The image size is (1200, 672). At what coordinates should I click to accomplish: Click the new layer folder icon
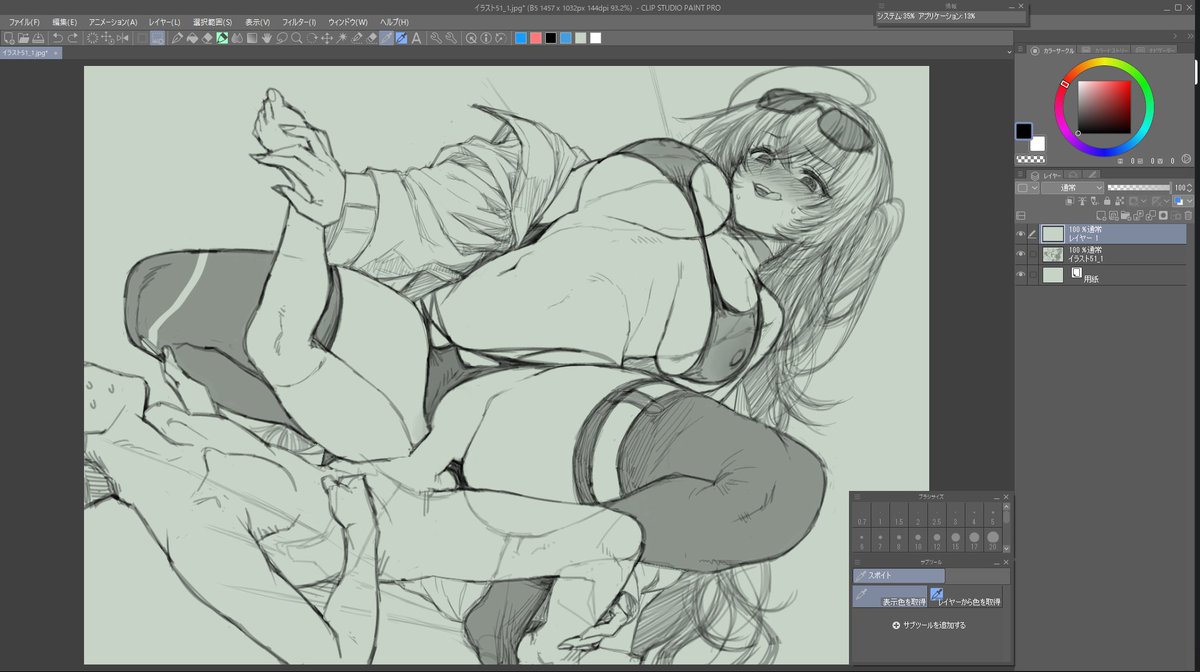[x=1126, y=216]
